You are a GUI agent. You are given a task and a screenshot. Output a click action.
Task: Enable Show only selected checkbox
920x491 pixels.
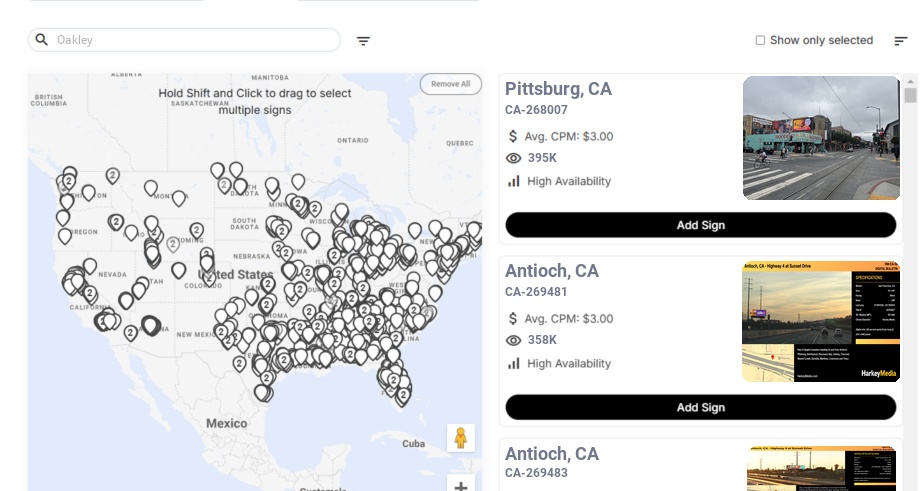pyautogui.click(x=760, y=40)
